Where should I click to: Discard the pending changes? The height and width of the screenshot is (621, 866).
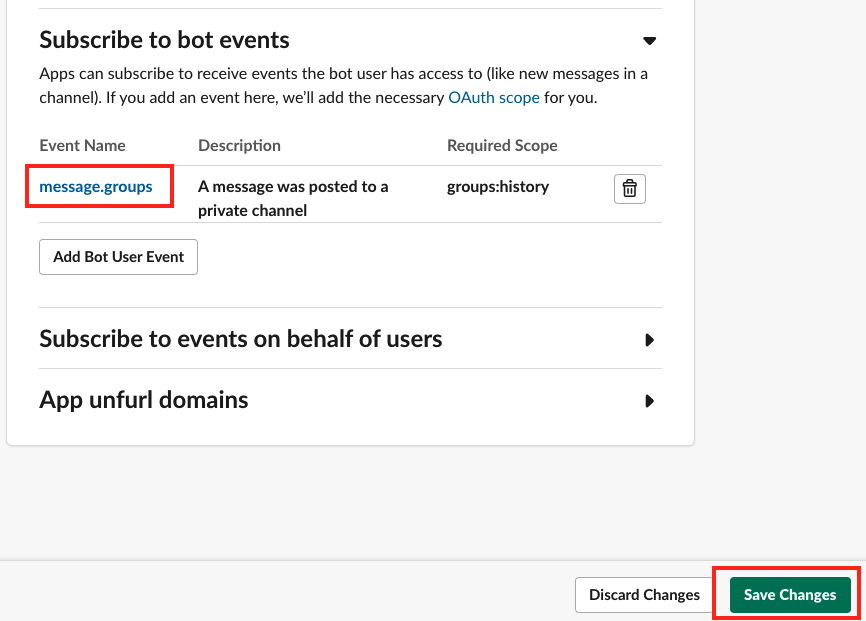[x=644, y=595]
